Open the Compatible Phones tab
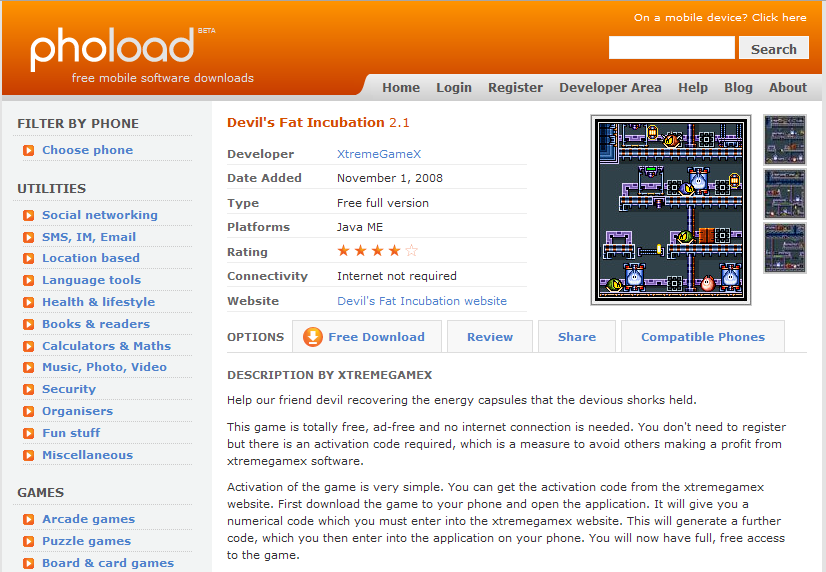826x572 pixels. pyautogui.click(x=703, y=337)
